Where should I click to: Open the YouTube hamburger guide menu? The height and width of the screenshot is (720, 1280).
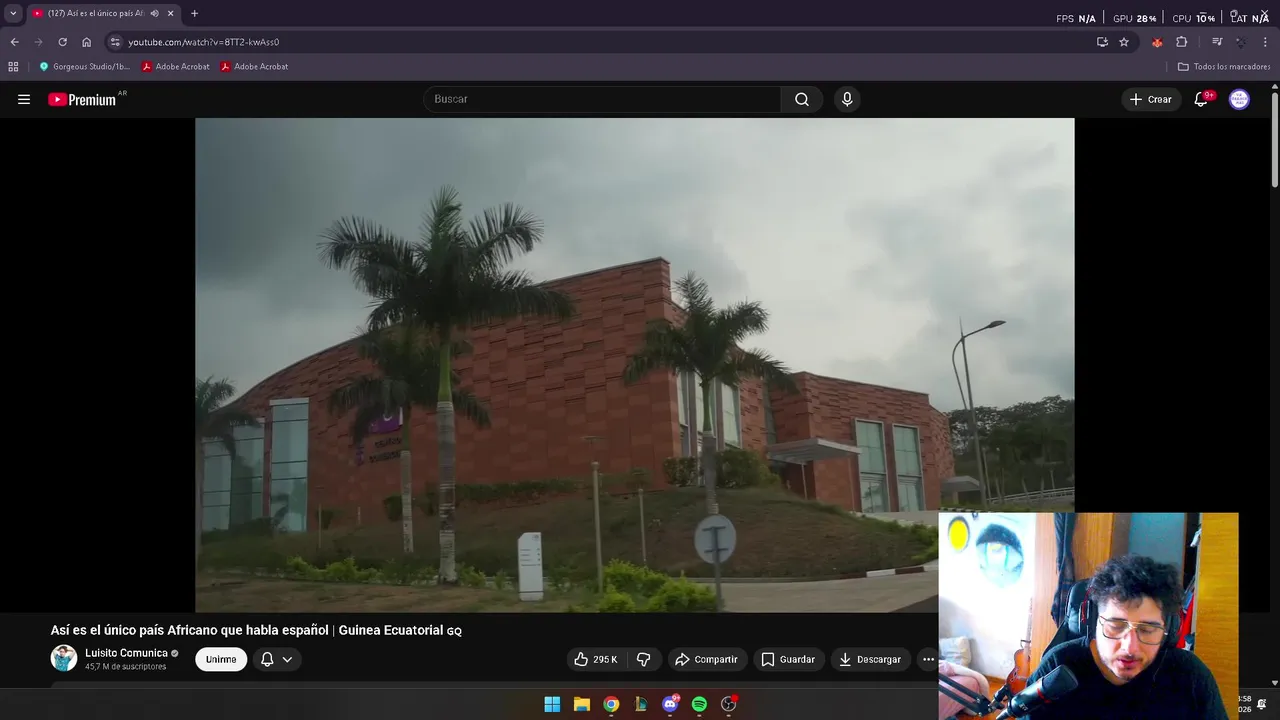click(24, 99)
